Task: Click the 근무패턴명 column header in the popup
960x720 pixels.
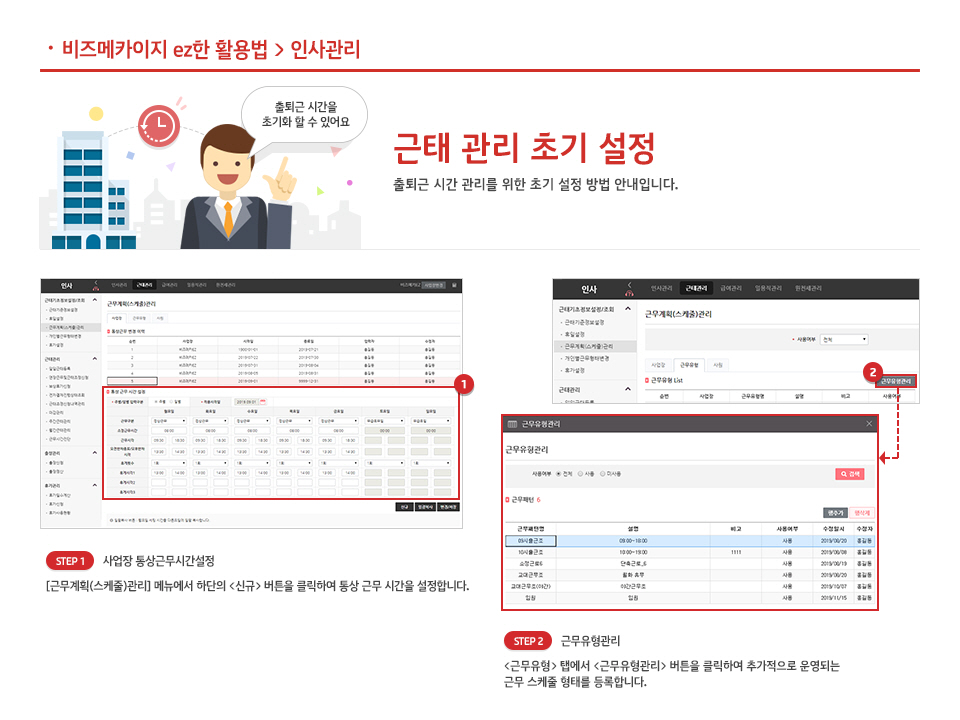Action: click(x=531, y=529)
